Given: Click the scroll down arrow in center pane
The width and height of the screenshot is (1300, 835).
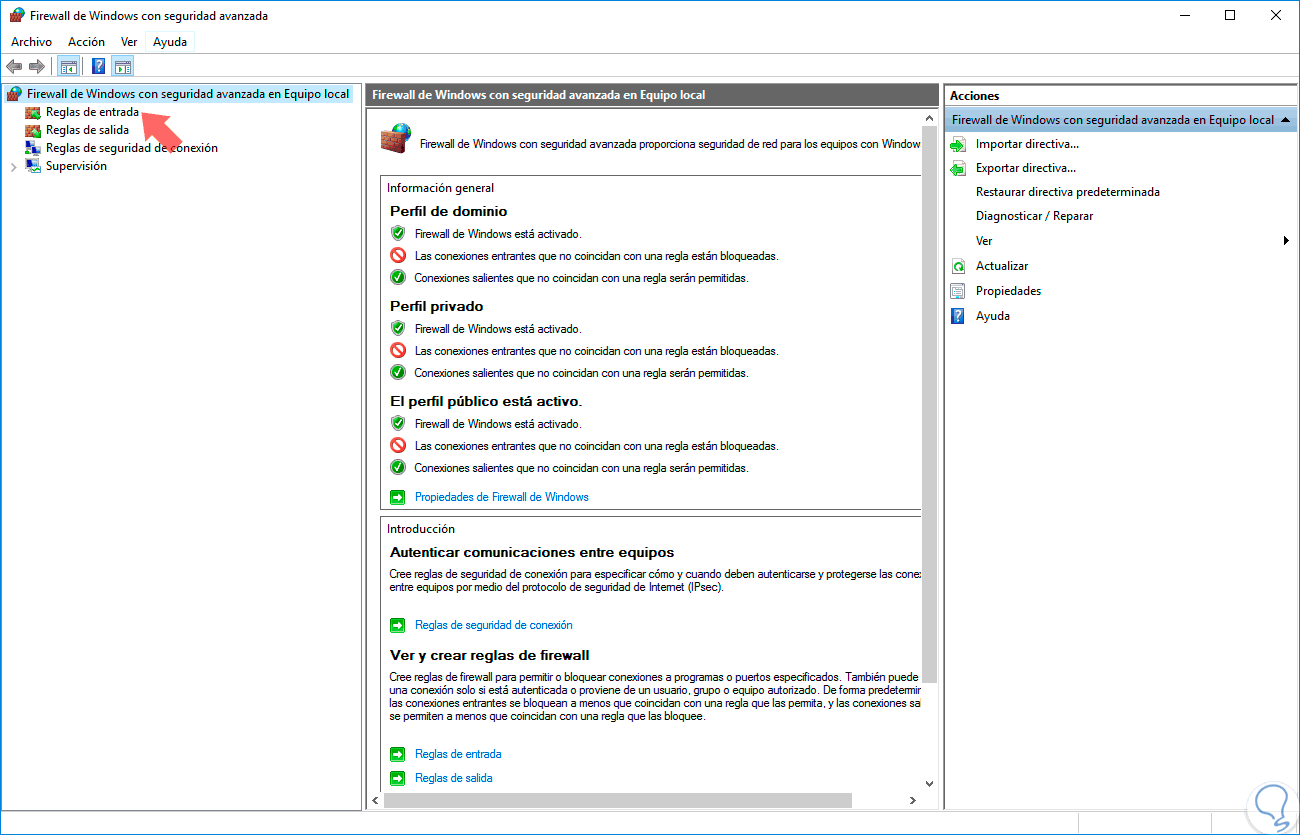Looking at the screenshot, I should 929,784.
